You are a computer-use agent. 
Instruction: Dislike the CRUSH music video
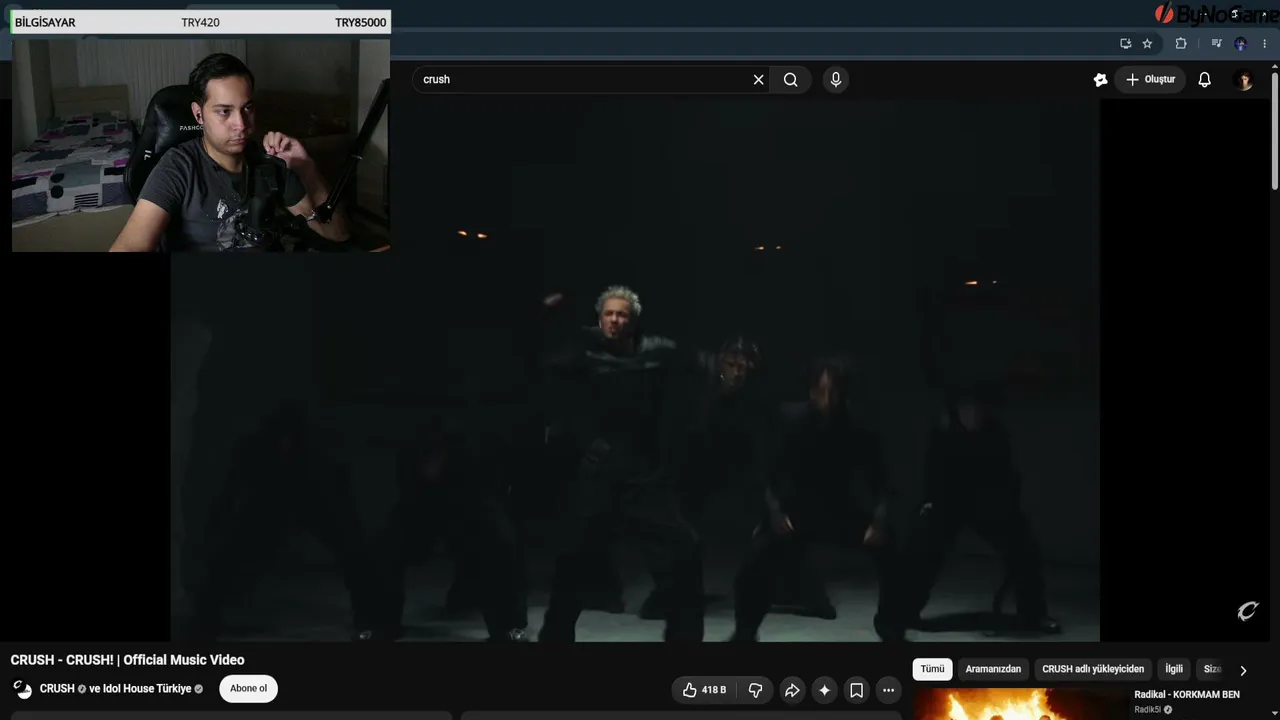[x=756, y=690]
